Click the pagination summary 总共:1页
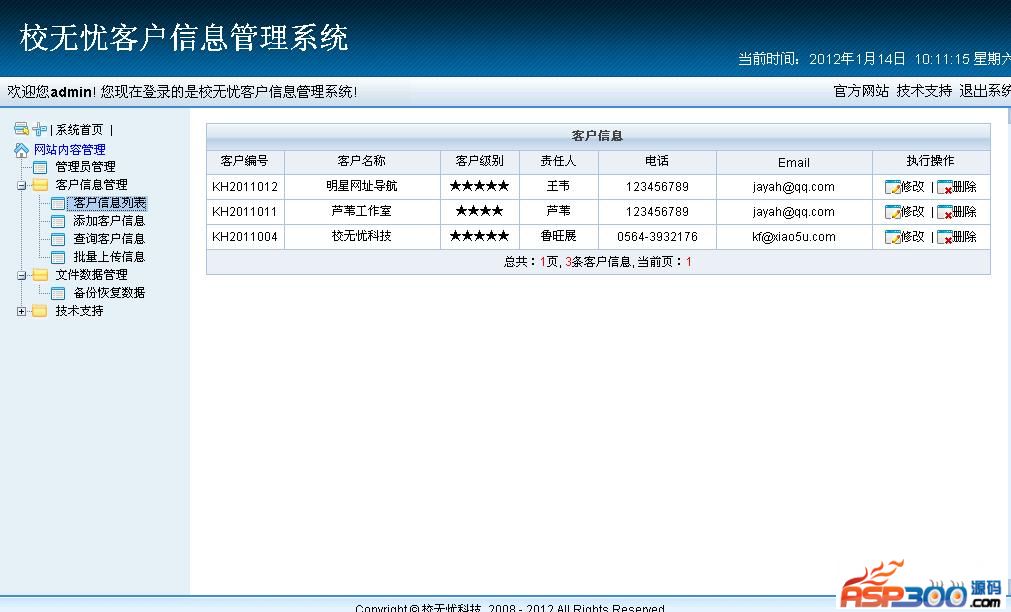 532,262
